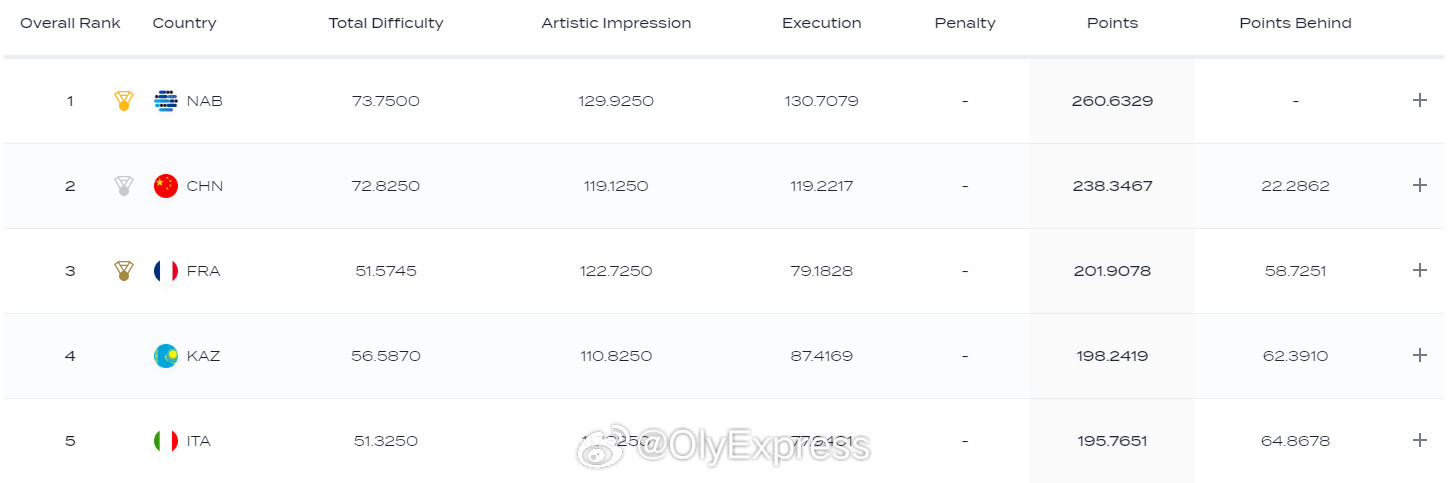1449x483 pixels.
Task: Click the Execution column header
Action: [x=821, y=23]
